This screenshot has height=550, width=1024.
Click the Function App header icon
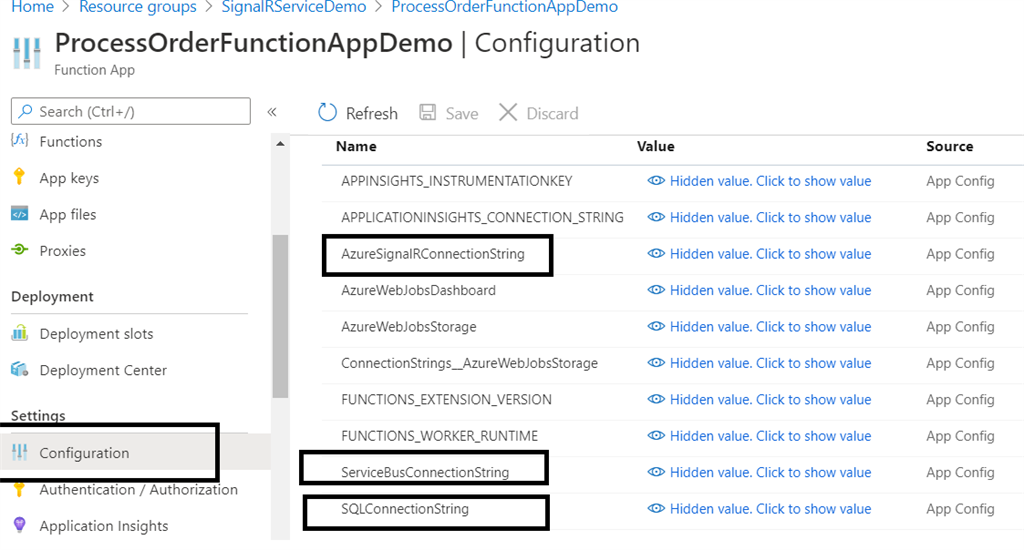coord(27,53)
